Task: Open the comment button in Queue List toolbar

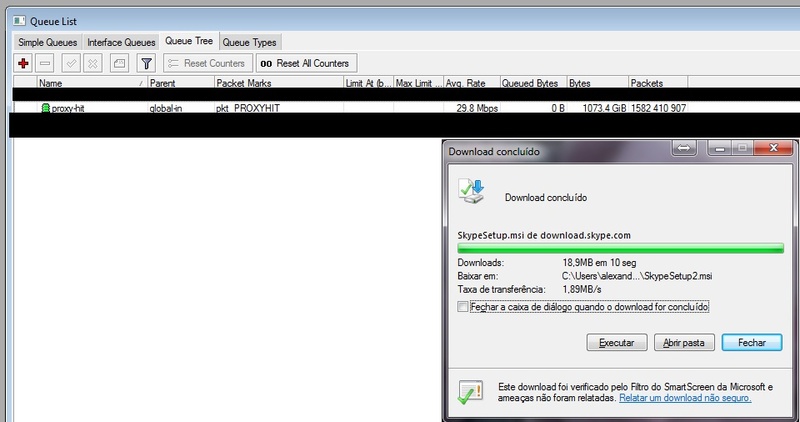Action: point(119,63)
